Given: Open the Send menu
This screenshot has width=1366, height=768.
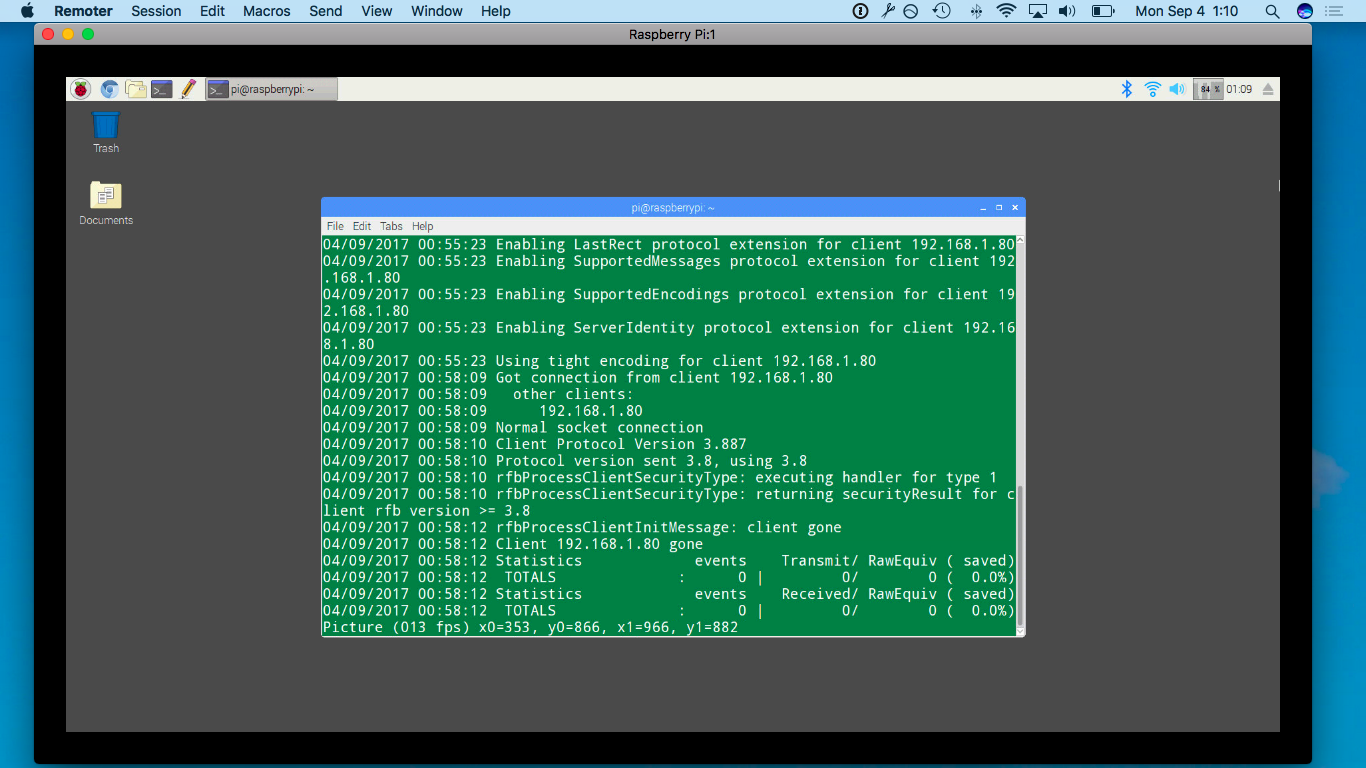Looking at the screenshot, I should 326,11.
